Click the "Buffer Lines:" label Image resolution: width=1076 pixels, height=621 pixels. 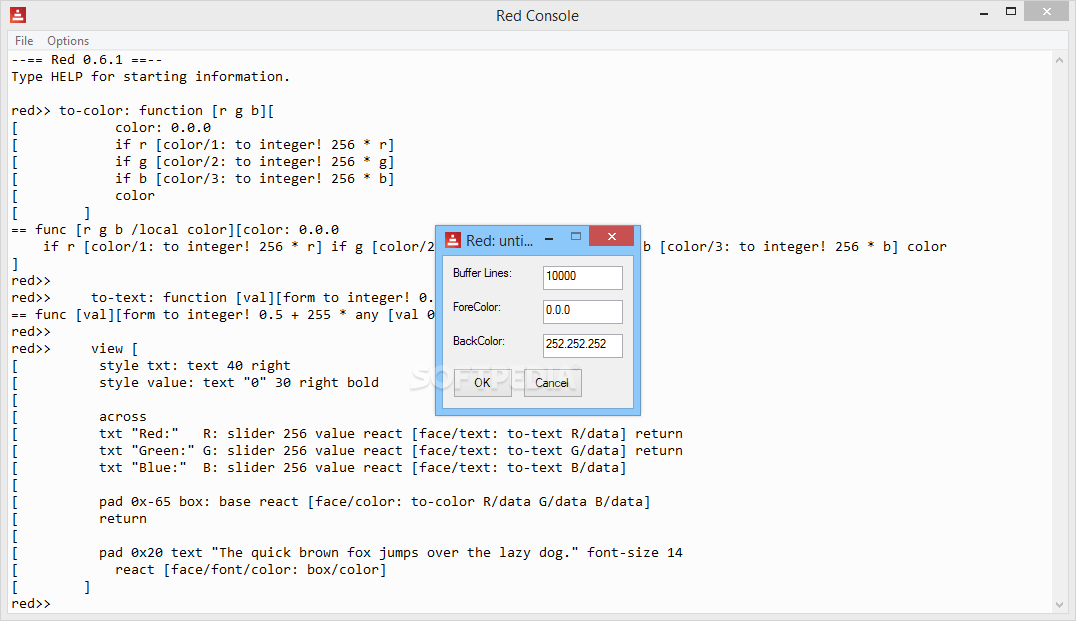click(482, 273)
